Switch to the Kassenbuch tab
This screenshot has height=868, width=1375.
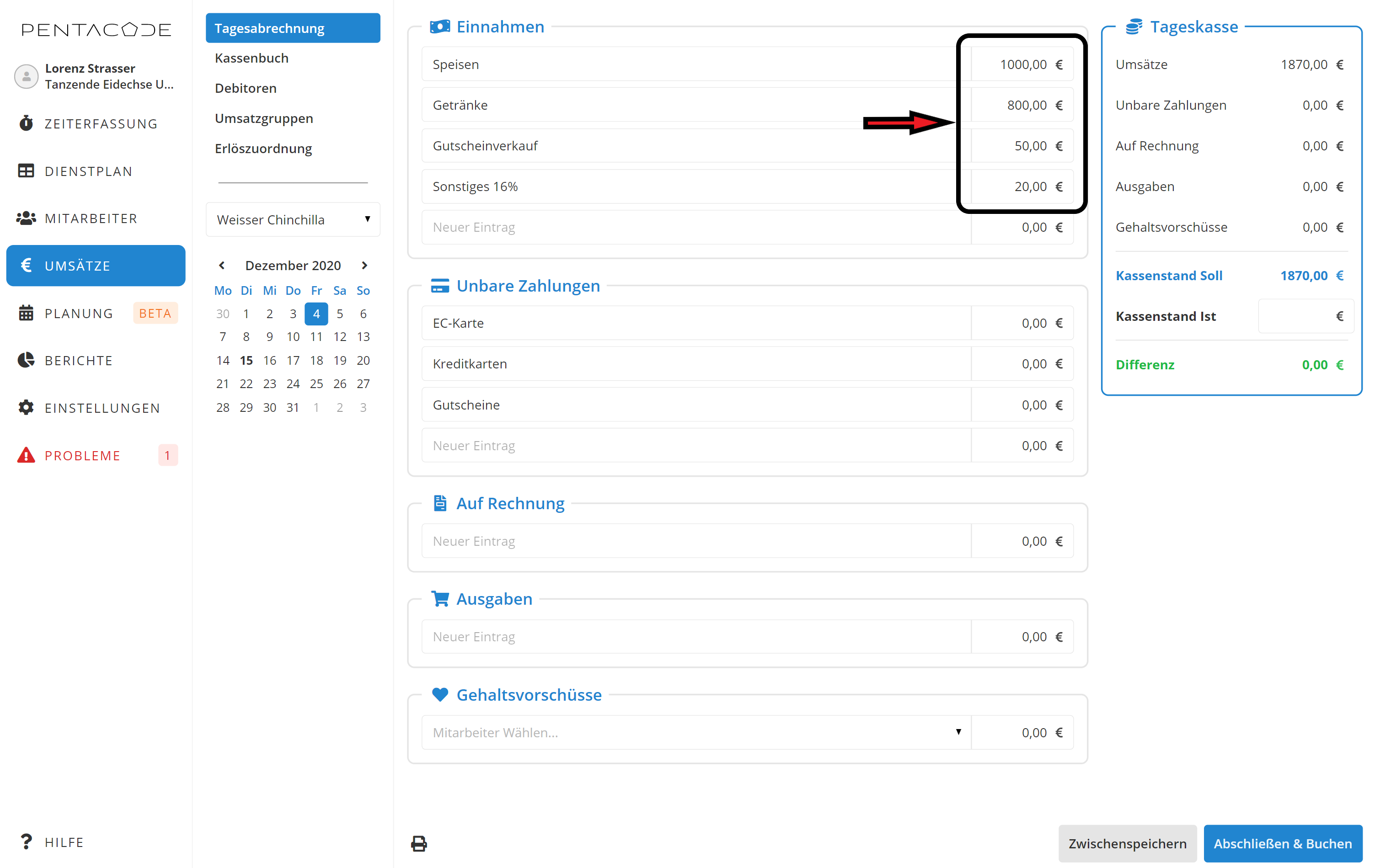(251, 58)
